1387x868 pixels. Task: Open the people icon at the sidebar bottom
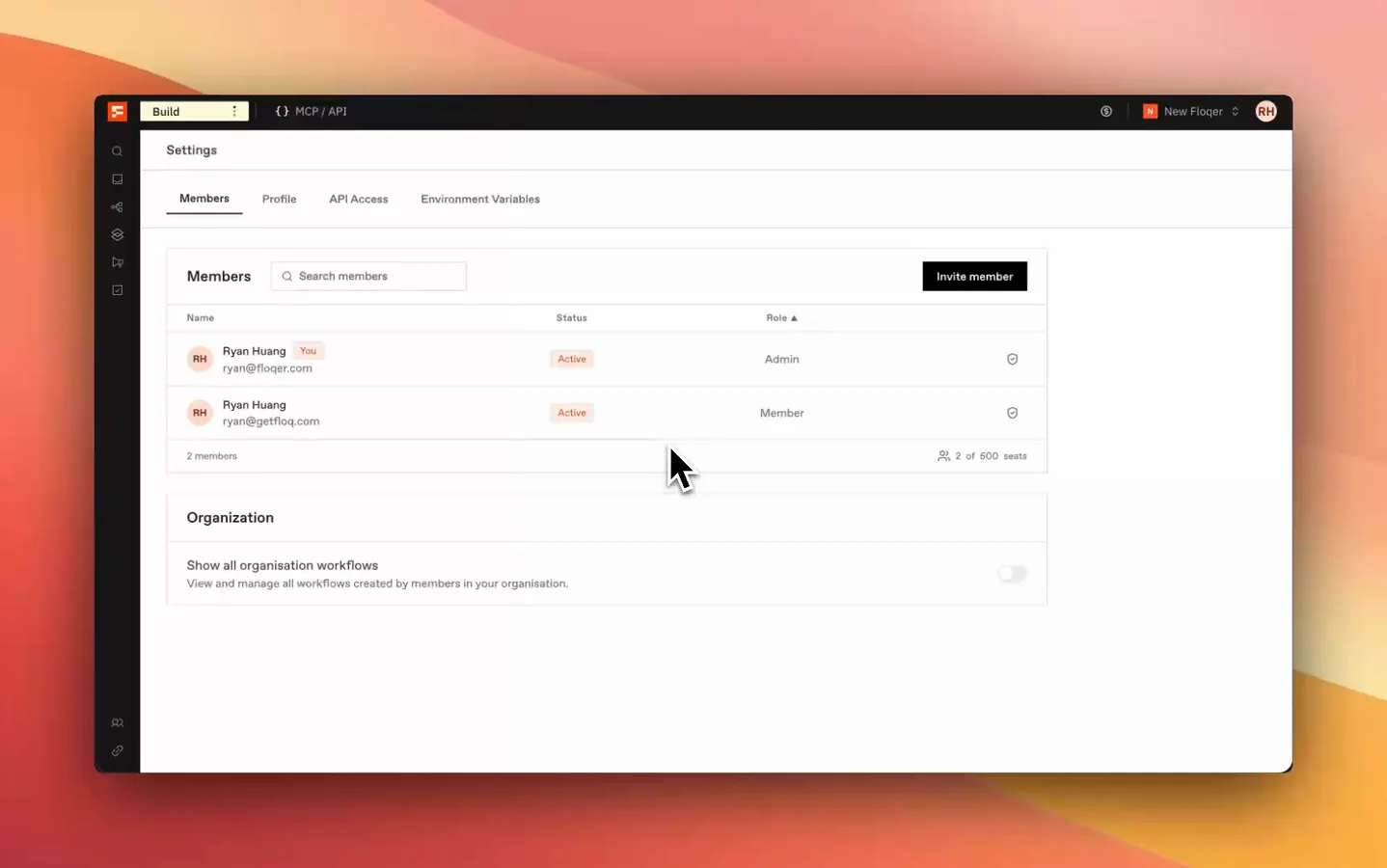click(118, 723)
